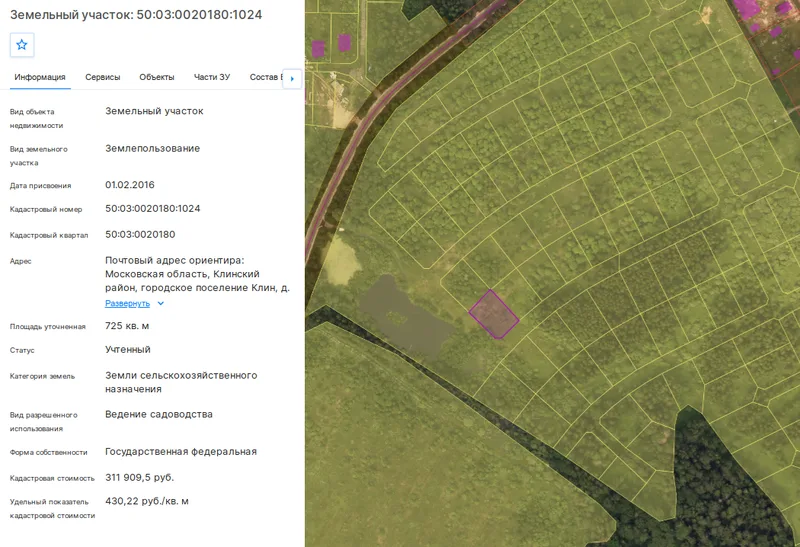Click the dark pond on the map
This screenshot has height=547, width=800.
point(406,317)
